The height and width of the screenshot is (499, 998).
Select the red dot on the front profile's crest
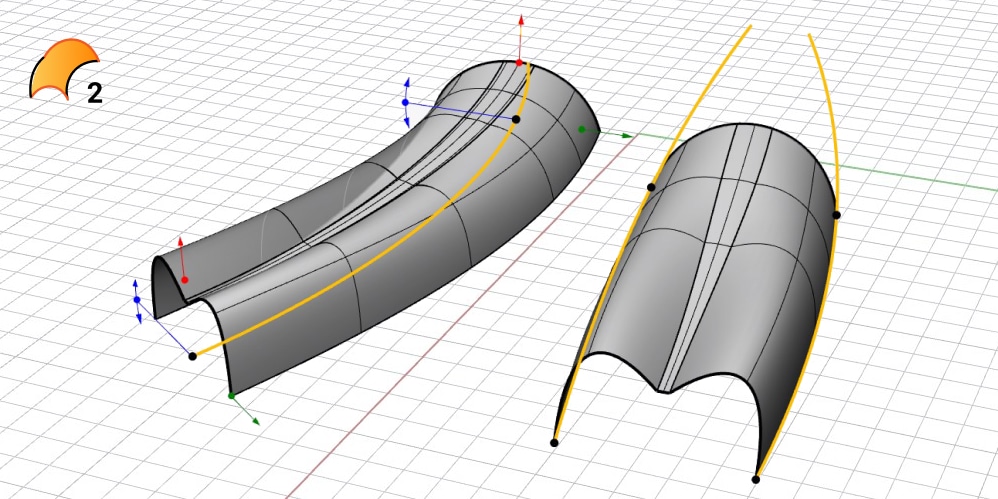point(182,278)
